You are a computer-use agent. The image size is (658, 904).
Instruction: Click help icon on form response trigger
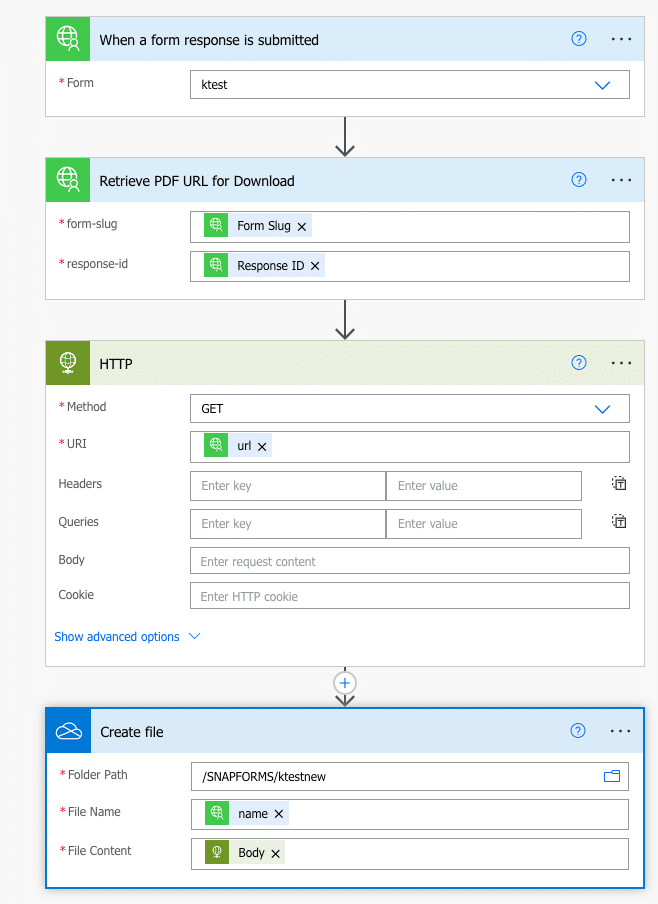[578, 39]
